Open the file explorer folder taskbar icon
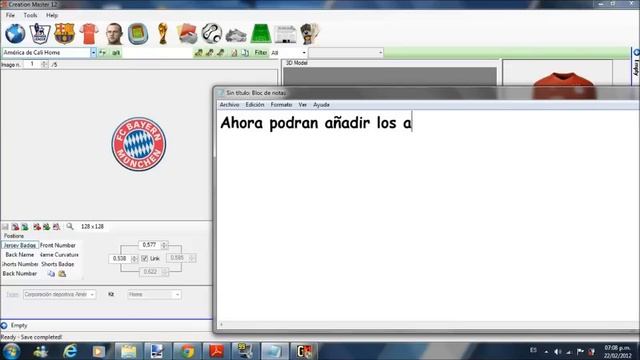 (x=129, y=351)
